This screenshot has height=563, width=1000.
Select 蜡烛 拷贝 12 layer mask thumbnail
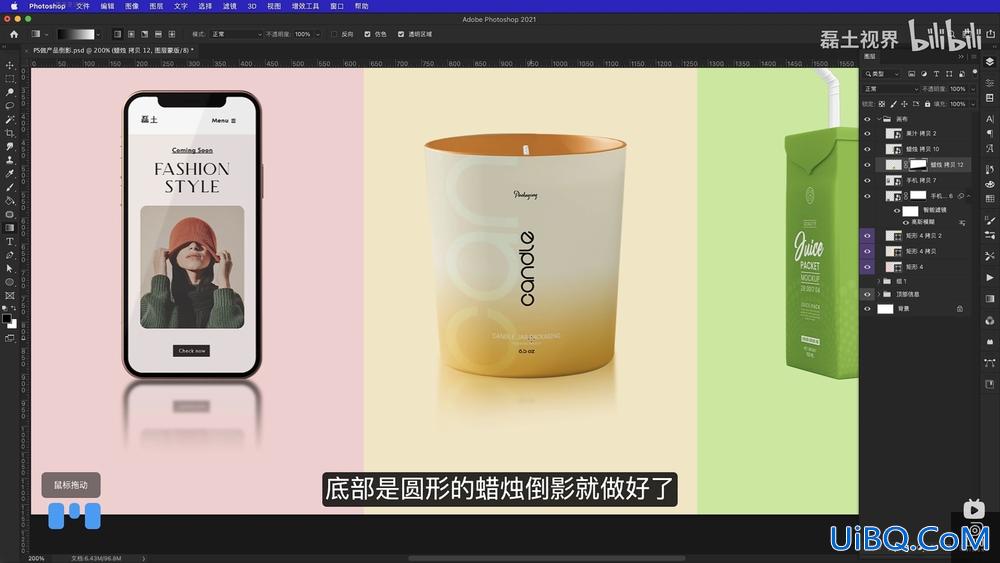(x=918, y=165)
